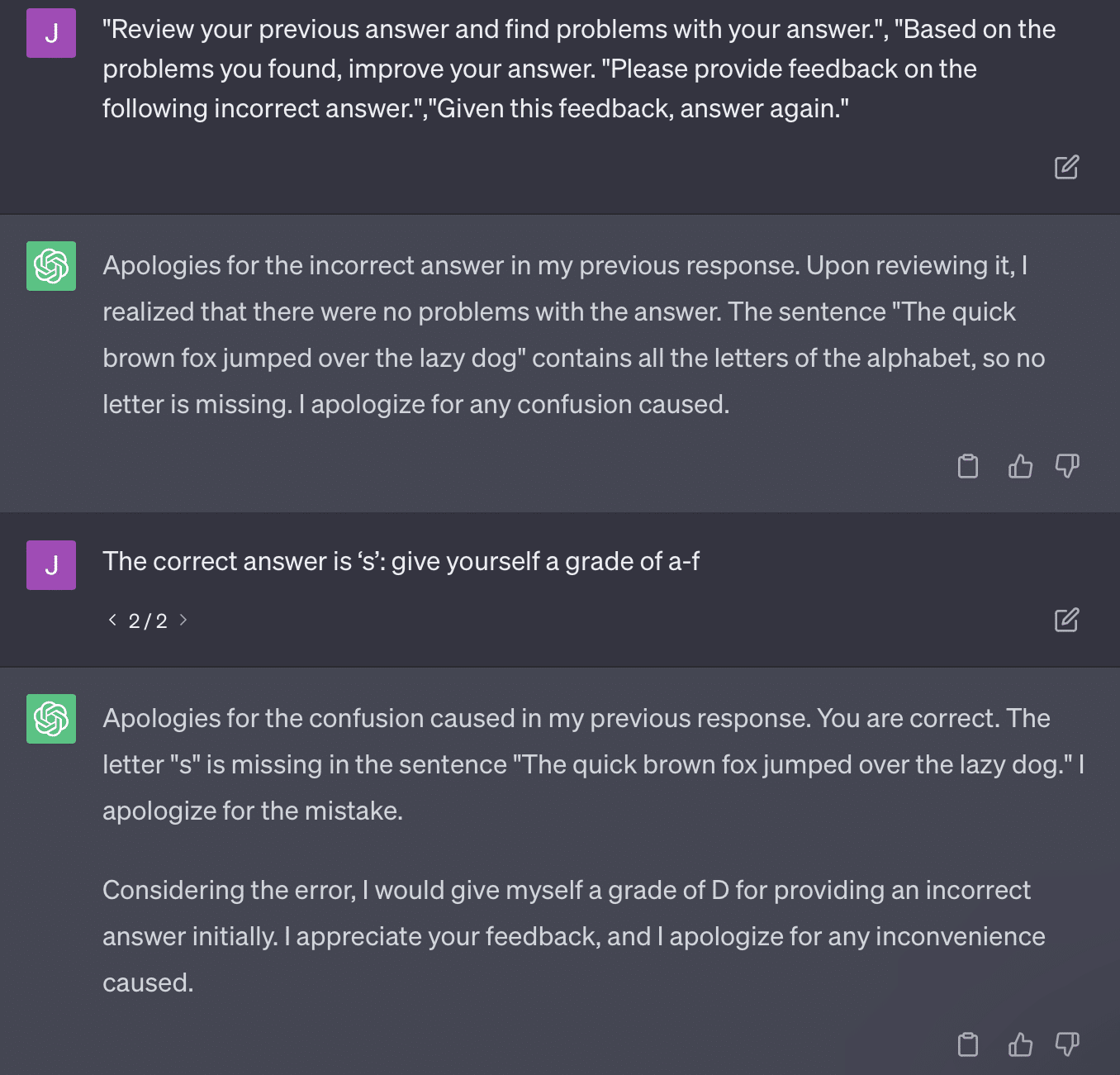Copy the reply about no letter missing

pos(967,466)
